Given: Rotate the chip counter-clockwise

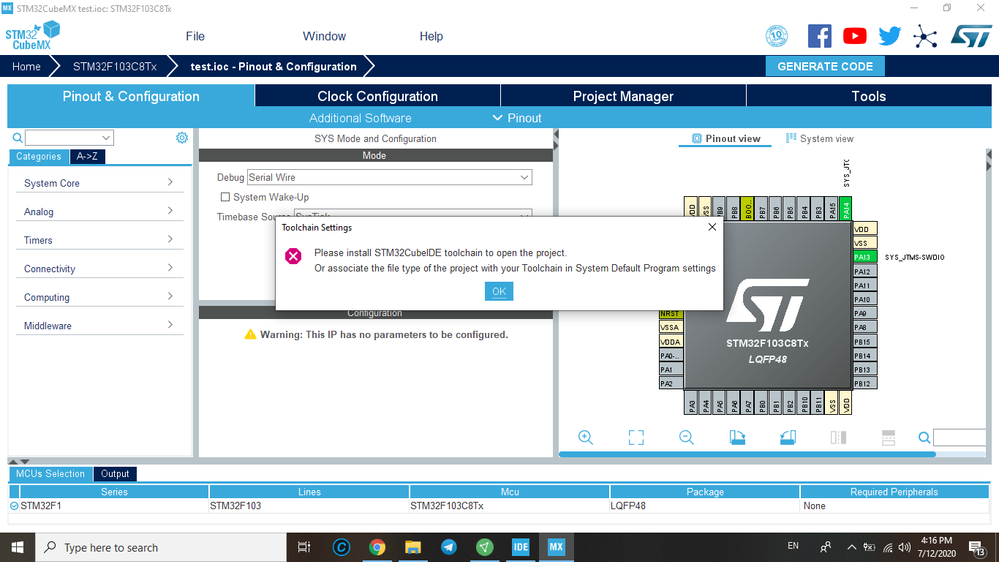Looking at the screenshot, I should 787,437.
